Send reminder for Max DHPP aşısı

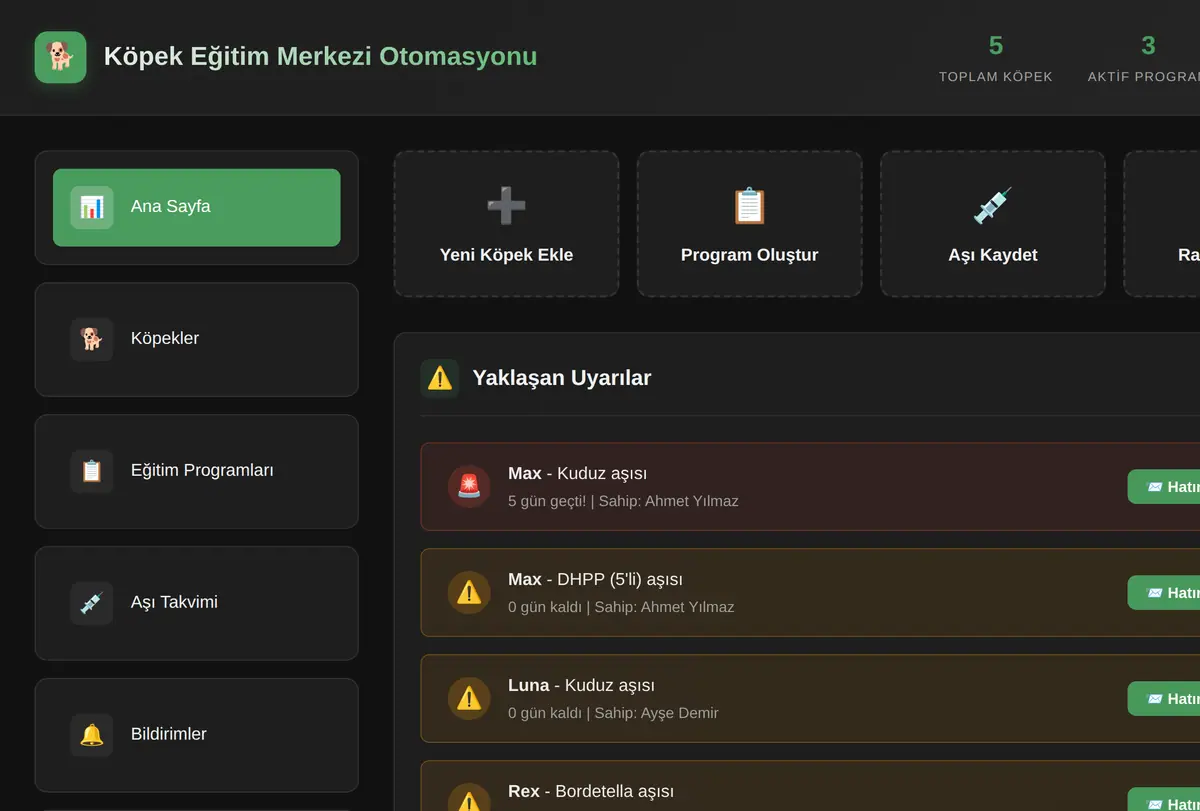1164,593
